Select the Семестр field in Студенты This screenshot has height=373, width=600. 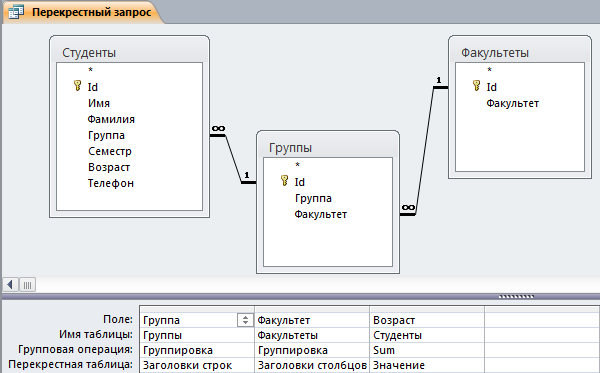[110, 151]
